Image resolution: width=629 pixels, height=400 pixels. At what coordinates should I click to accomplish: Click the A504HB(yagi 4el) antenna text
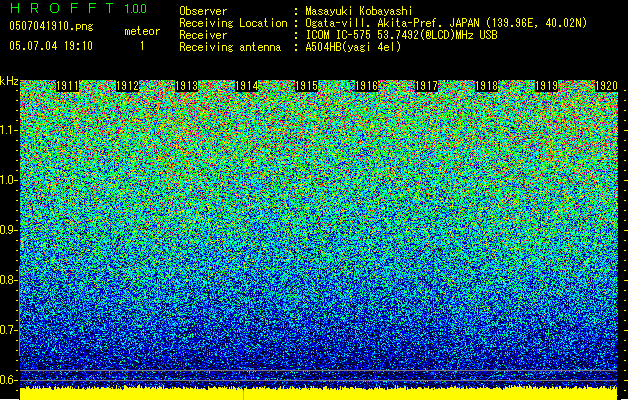point(353,47)
